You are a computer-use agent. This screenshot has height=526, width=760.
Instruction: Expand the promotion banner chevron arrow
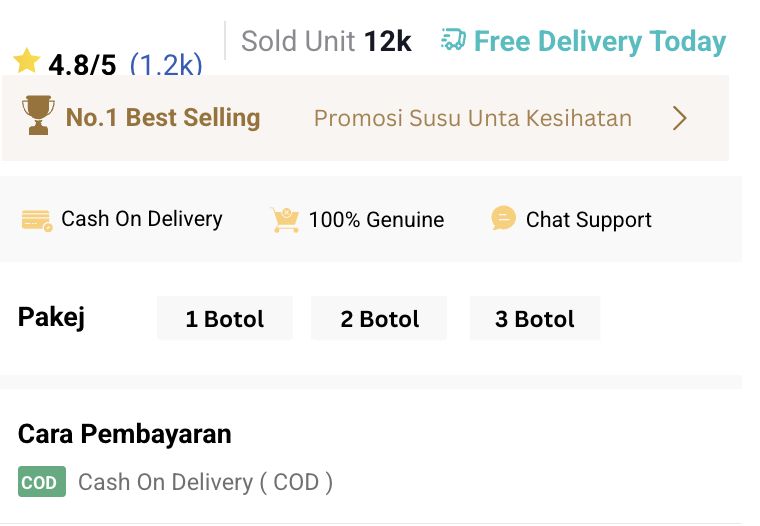click(x=680, y=118)
